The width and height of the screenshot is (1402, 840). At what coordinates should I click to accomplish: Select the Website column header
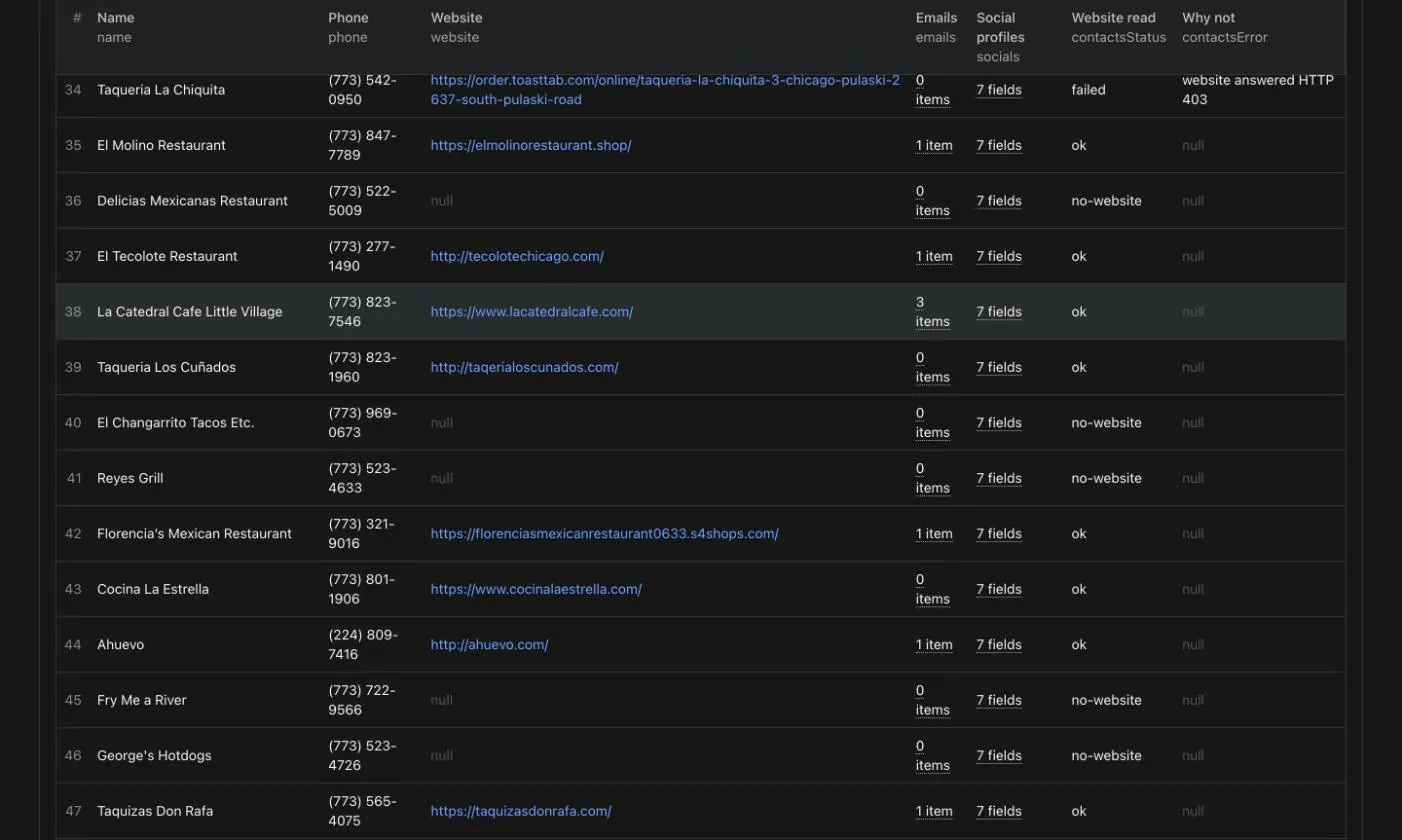click(456, 27)
